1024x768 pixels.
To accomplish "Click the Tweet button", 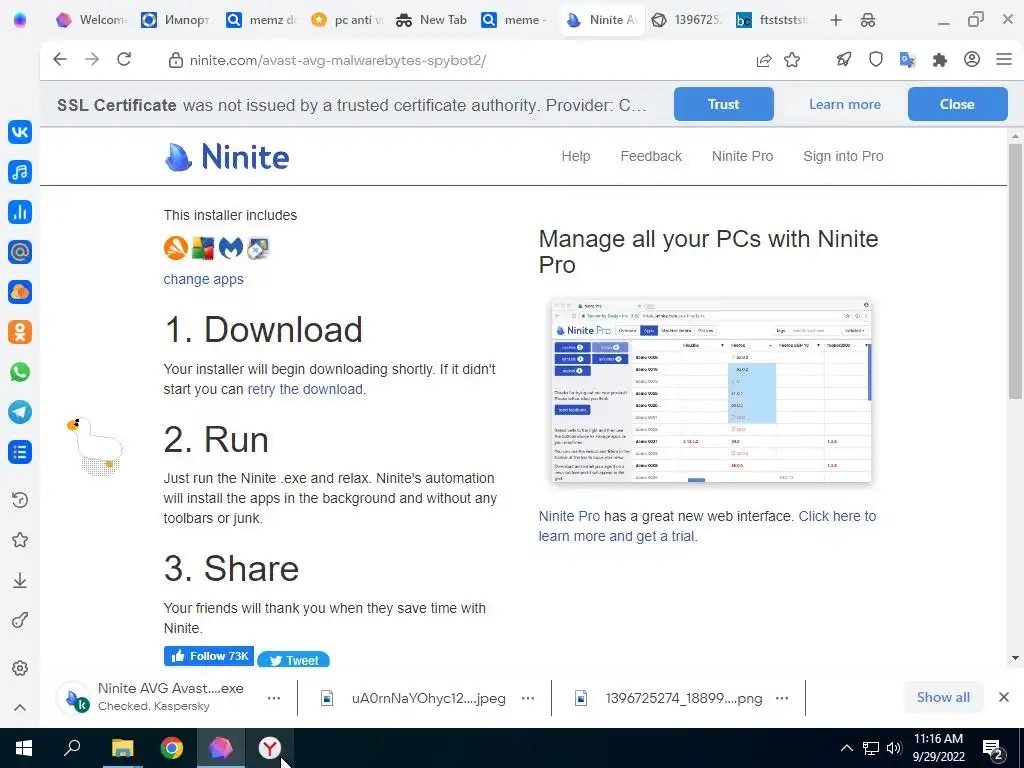I will click(x=293, y=660).
